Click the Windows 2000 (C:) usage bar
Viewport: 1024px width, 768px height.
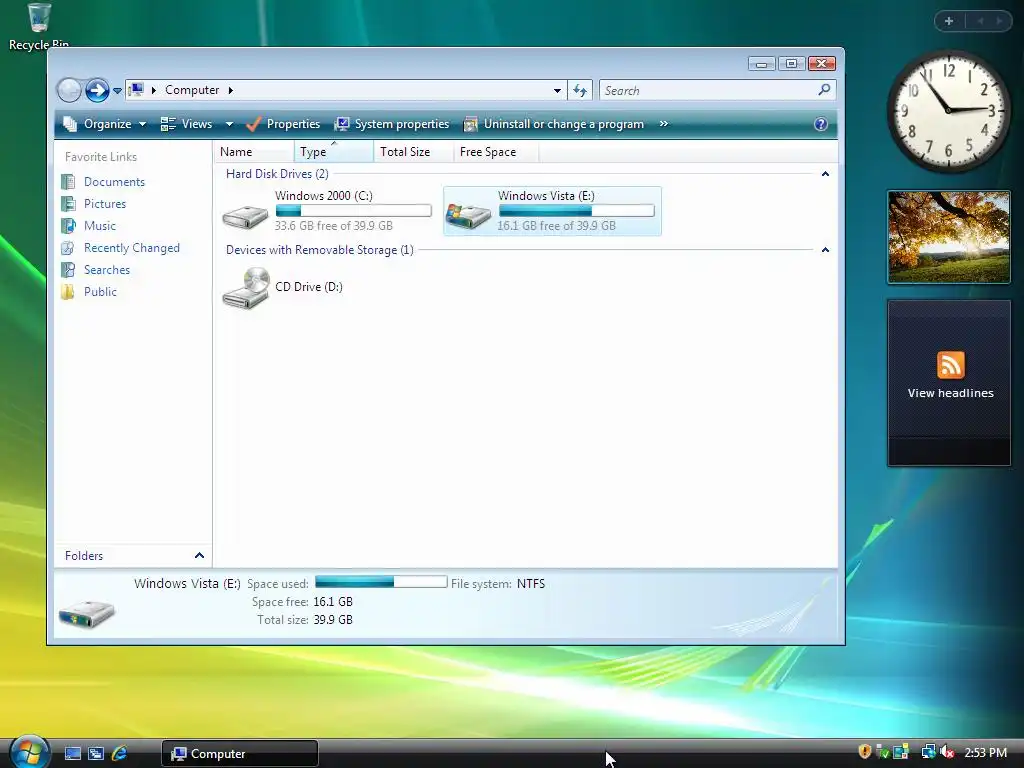pyautogui.click(x=353, y=210)
